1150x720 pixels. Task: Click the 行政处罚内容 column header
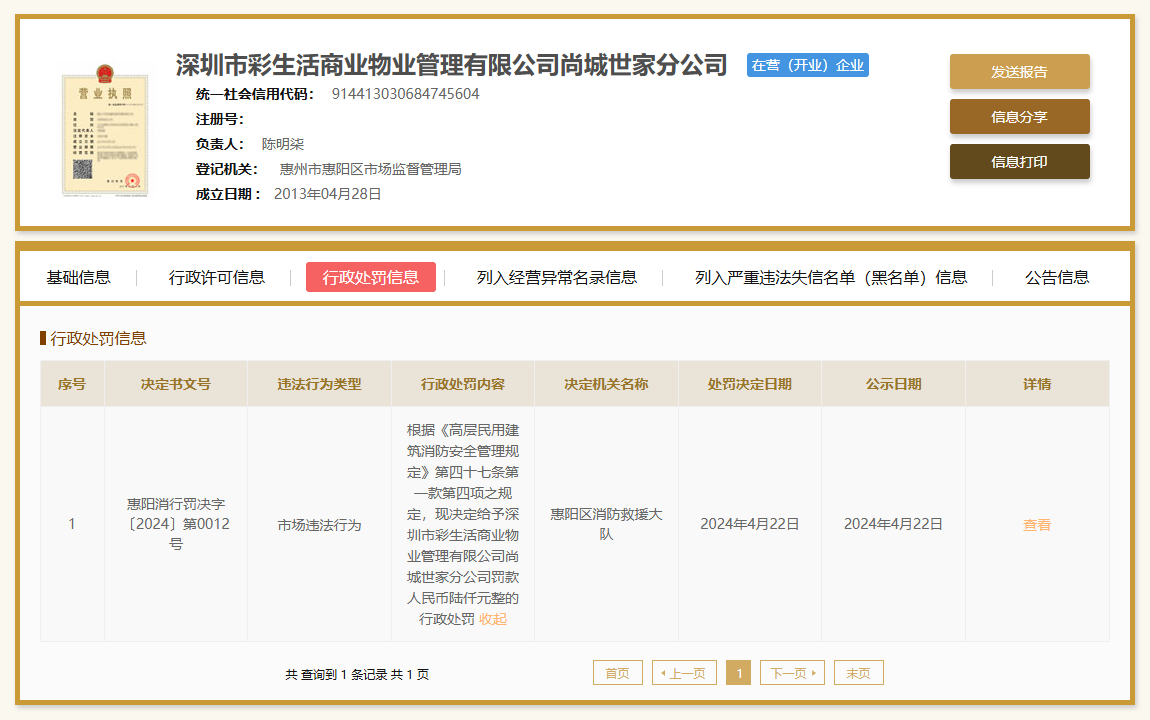point(463,384)
